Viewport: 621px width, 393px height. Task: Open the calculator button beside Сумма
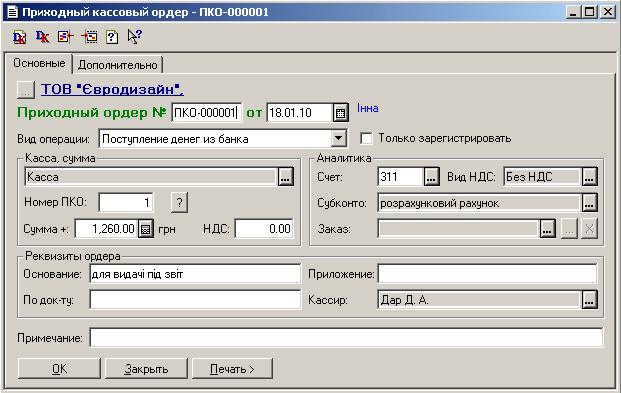tap(145, 229)
